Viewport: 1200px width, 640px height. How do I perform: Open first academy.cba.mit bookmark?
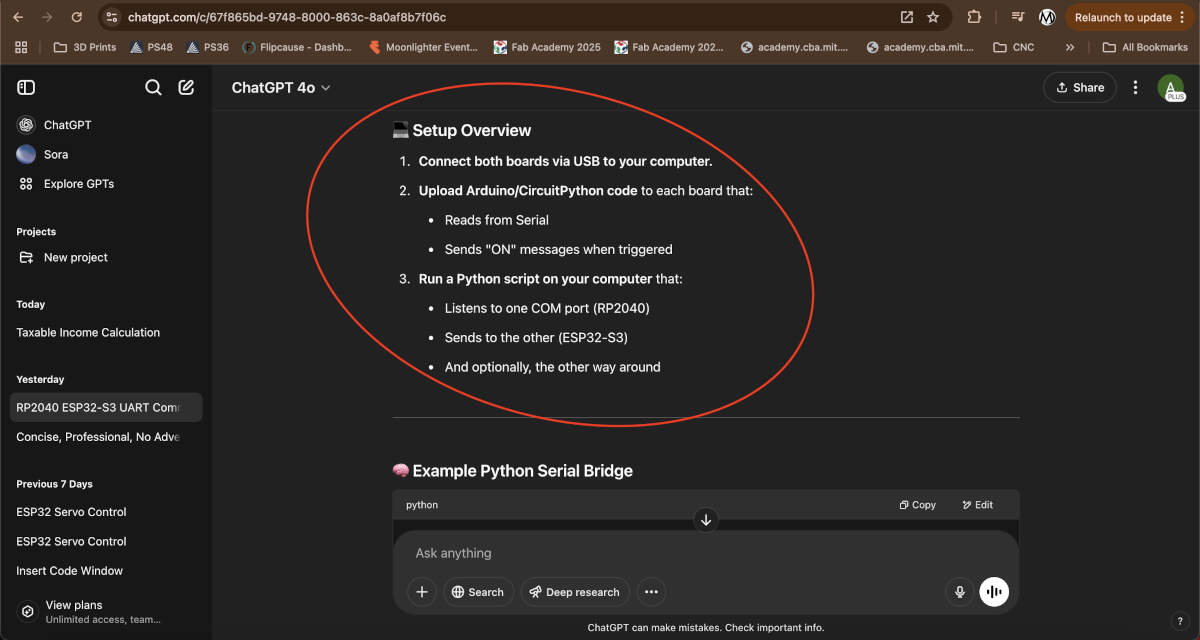(794, 47)
